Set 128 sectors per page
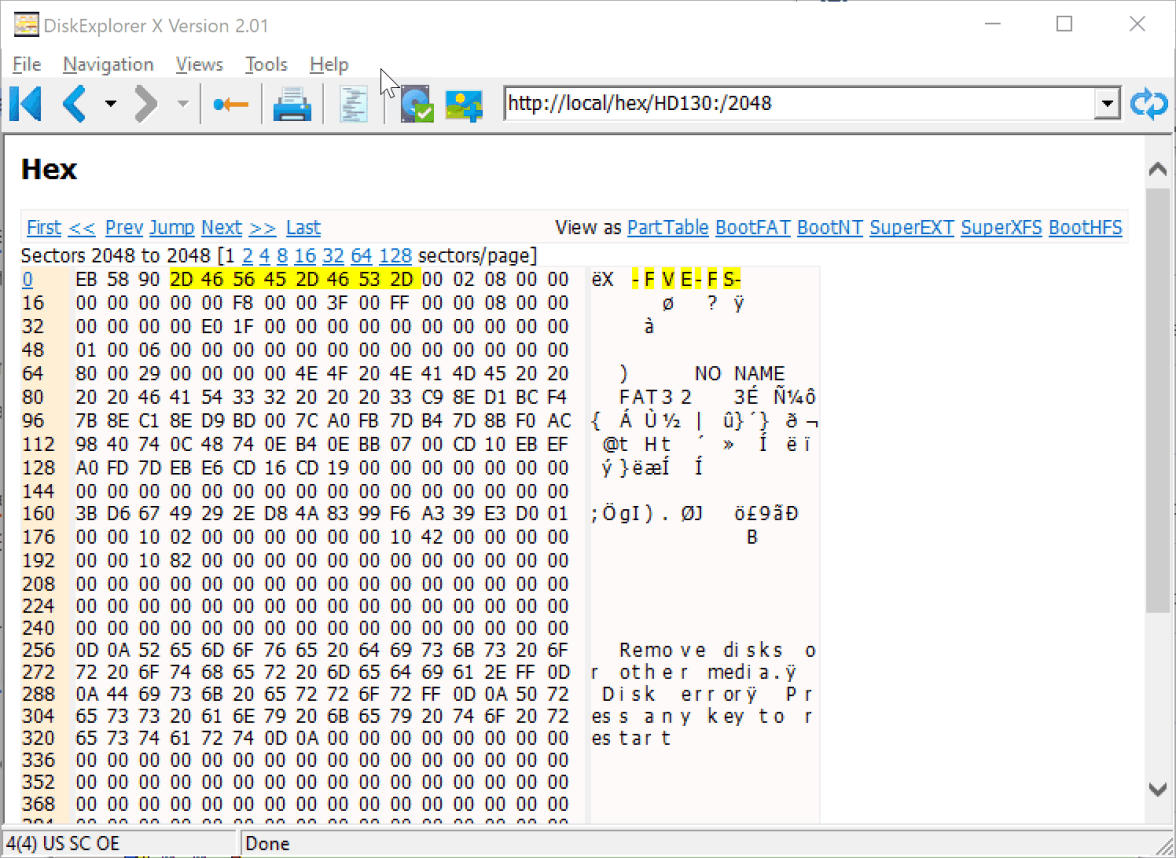Viewport: 1176px width, 858px height. coord(395,255)
